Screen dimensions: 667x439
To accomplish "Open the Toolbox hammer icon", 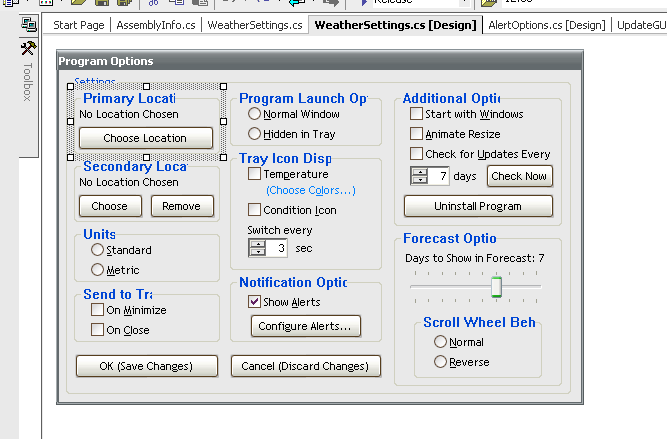I will [x=29, y=48].
